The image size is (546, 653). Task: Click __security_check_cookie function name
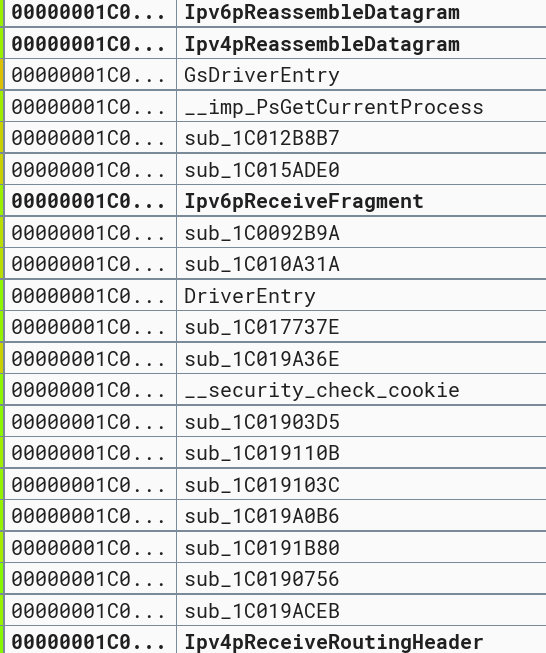coord(322,390)
